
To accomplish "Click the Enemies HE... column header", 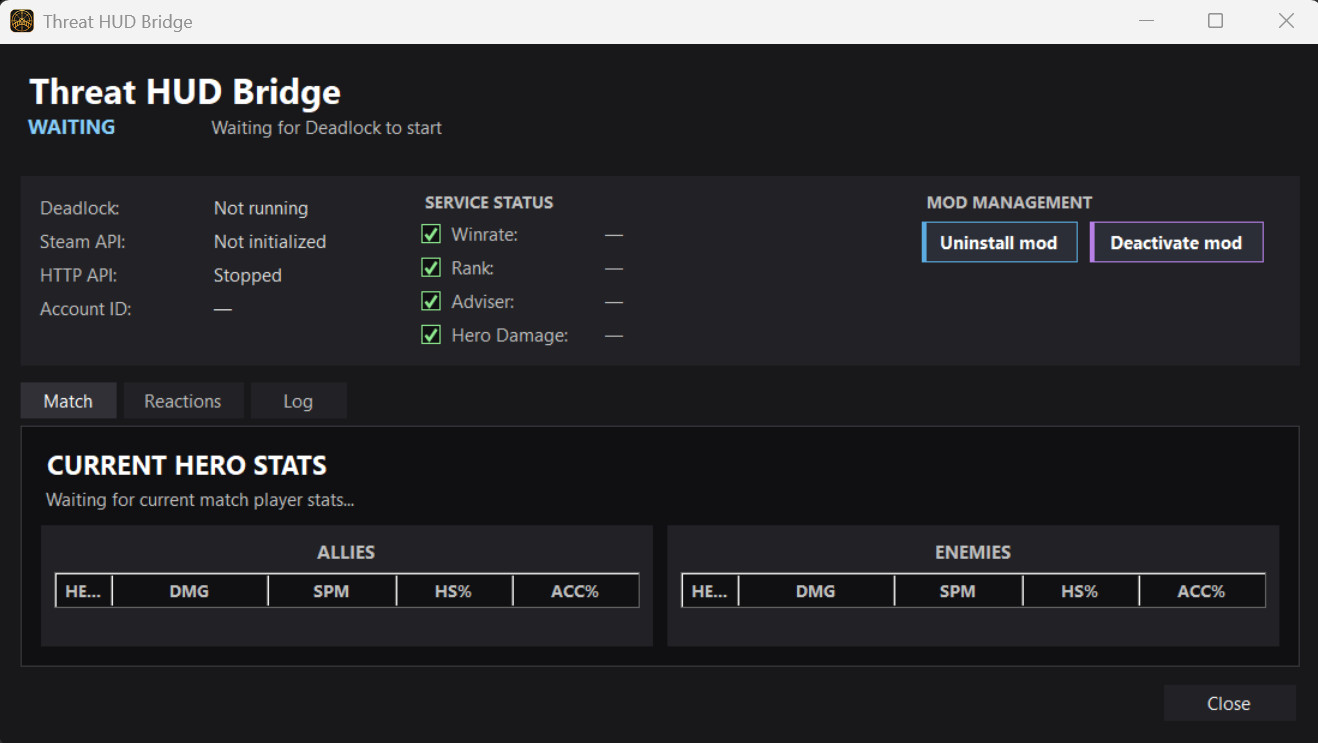I will [709, 591].
